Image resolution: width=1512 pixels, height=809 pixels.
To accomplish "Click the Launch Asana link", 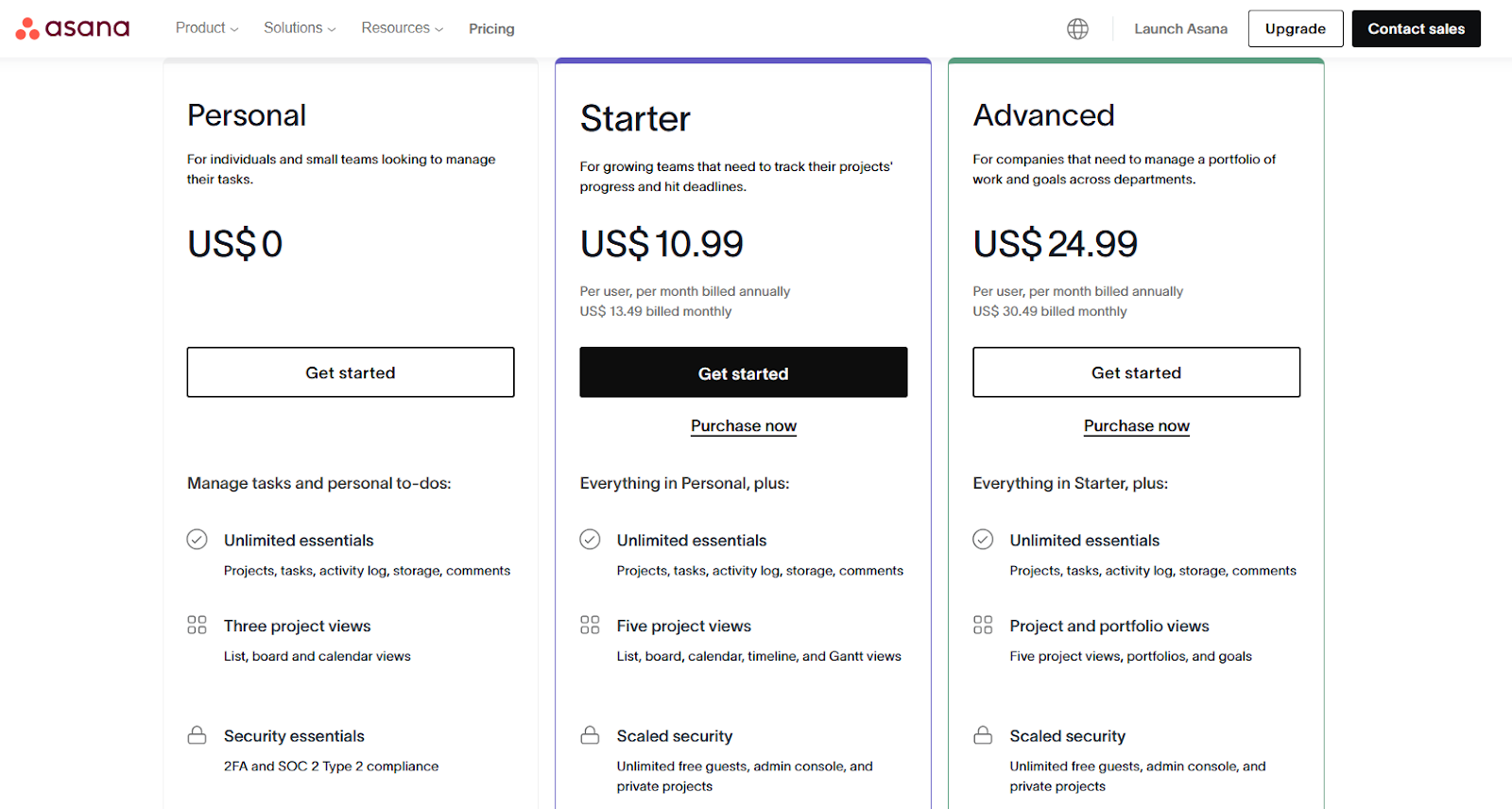I will click(x=1180, y=29).
